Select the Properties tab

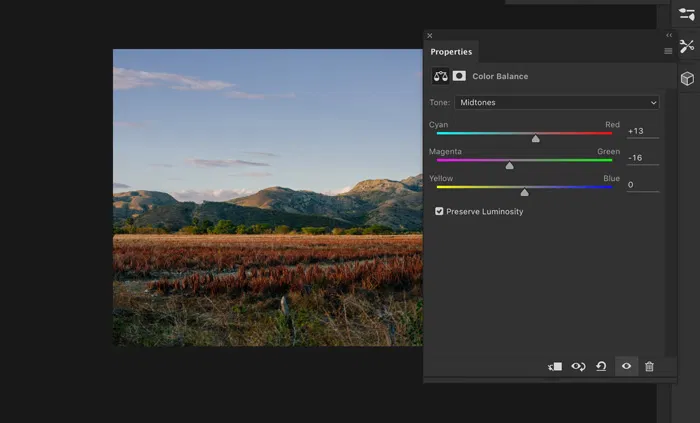coord(451,52)
